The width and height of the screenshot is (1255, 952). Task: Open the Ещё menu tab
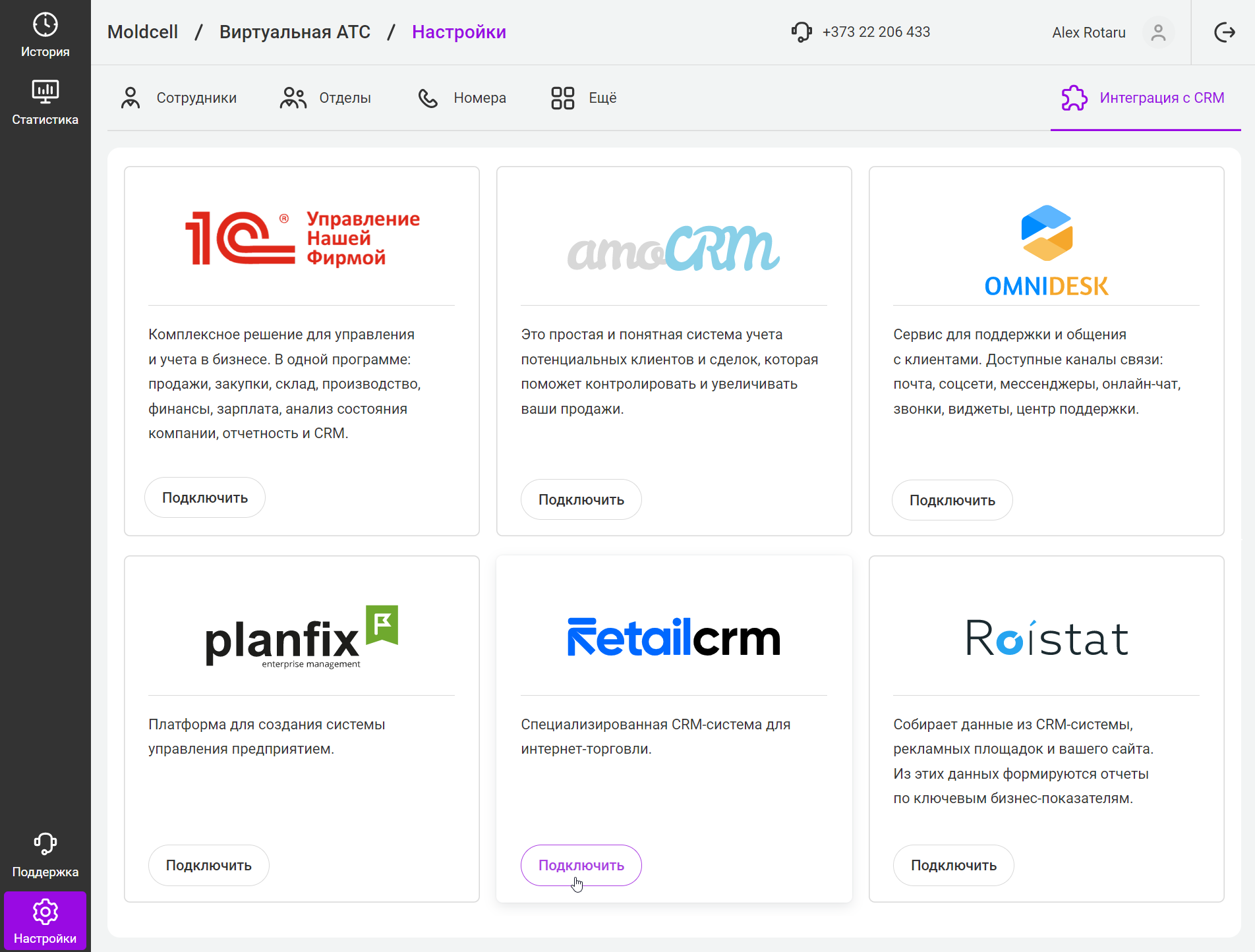(x=584, y=98)
